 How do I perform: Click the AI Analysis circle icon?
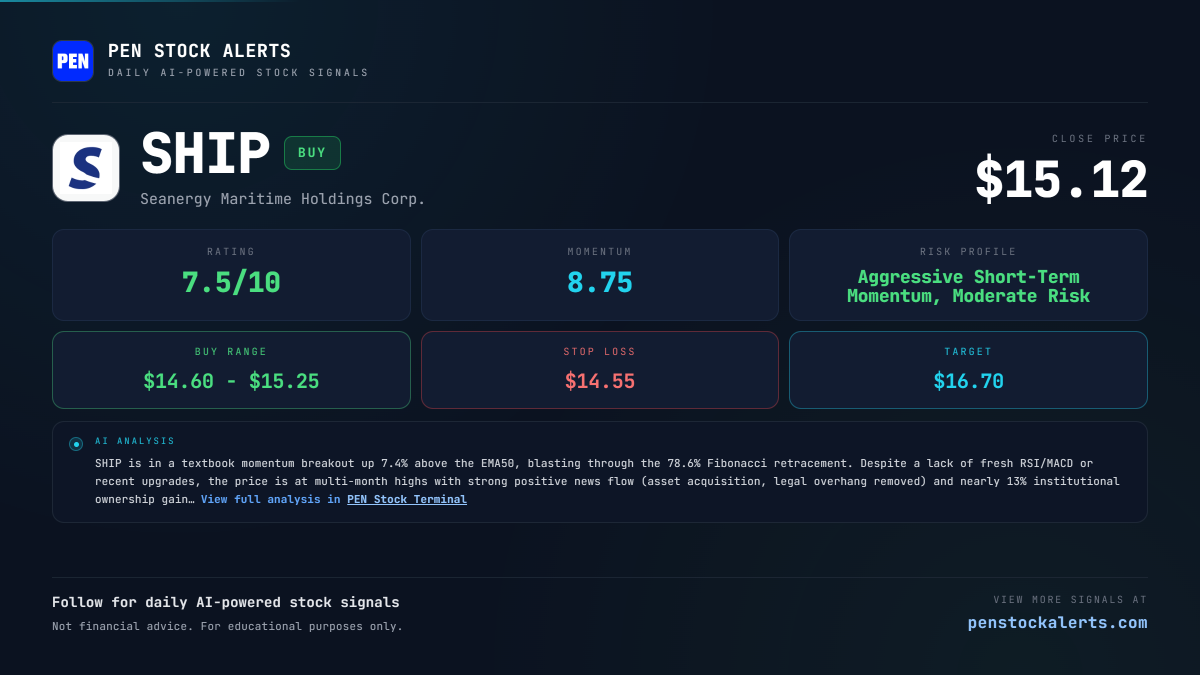pyautogui.click(x=76, y=444)
